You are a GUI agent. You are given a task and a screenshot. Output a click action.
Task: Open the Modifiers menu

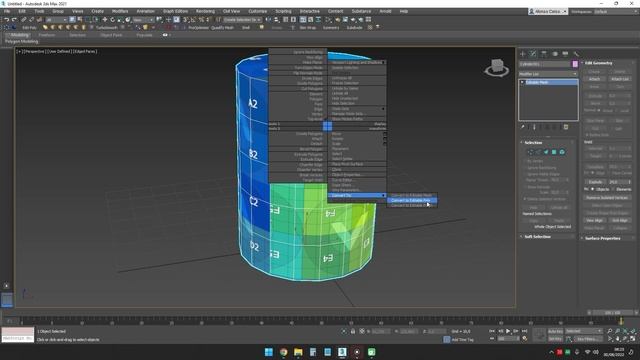pos(120,11)
